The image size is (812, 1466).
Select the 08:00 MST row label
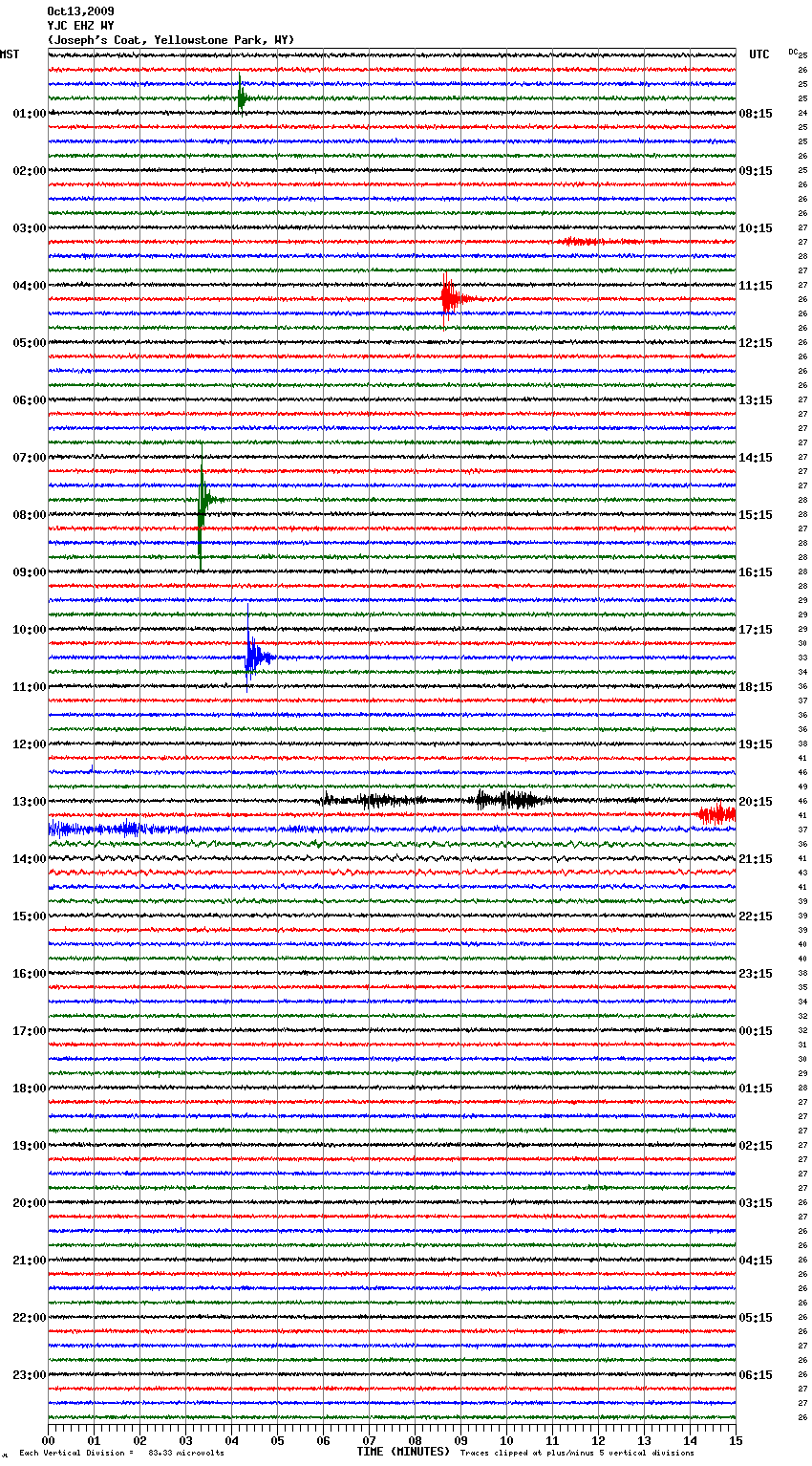(x=30, y=515)
